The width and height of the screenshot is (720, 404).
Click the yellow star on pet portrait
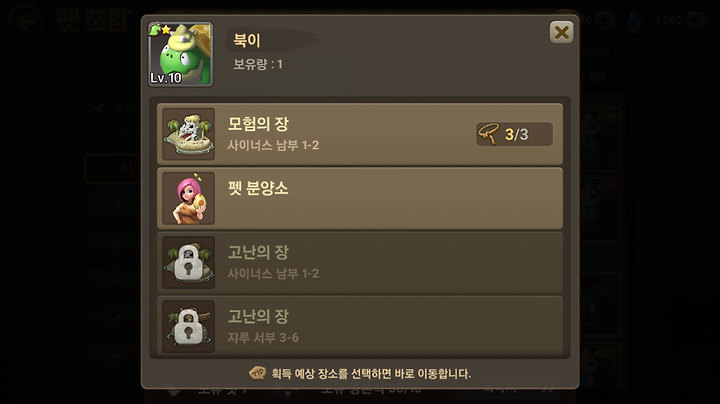point(166,30)
